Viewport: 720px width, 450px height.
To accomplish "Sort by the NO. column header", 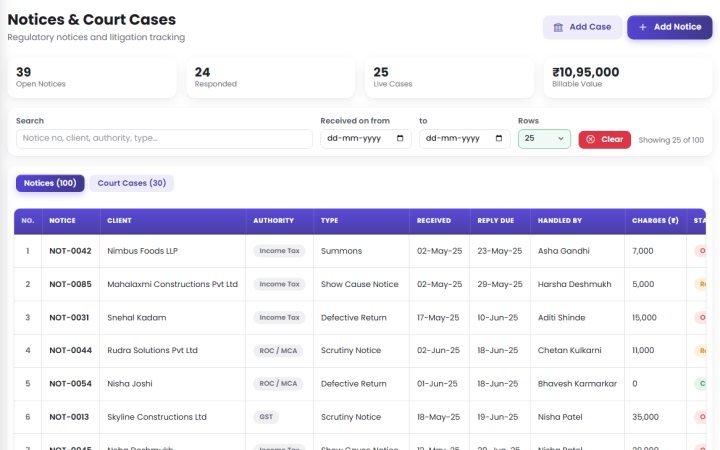I will pyautogui.click(x=28, y=221).
